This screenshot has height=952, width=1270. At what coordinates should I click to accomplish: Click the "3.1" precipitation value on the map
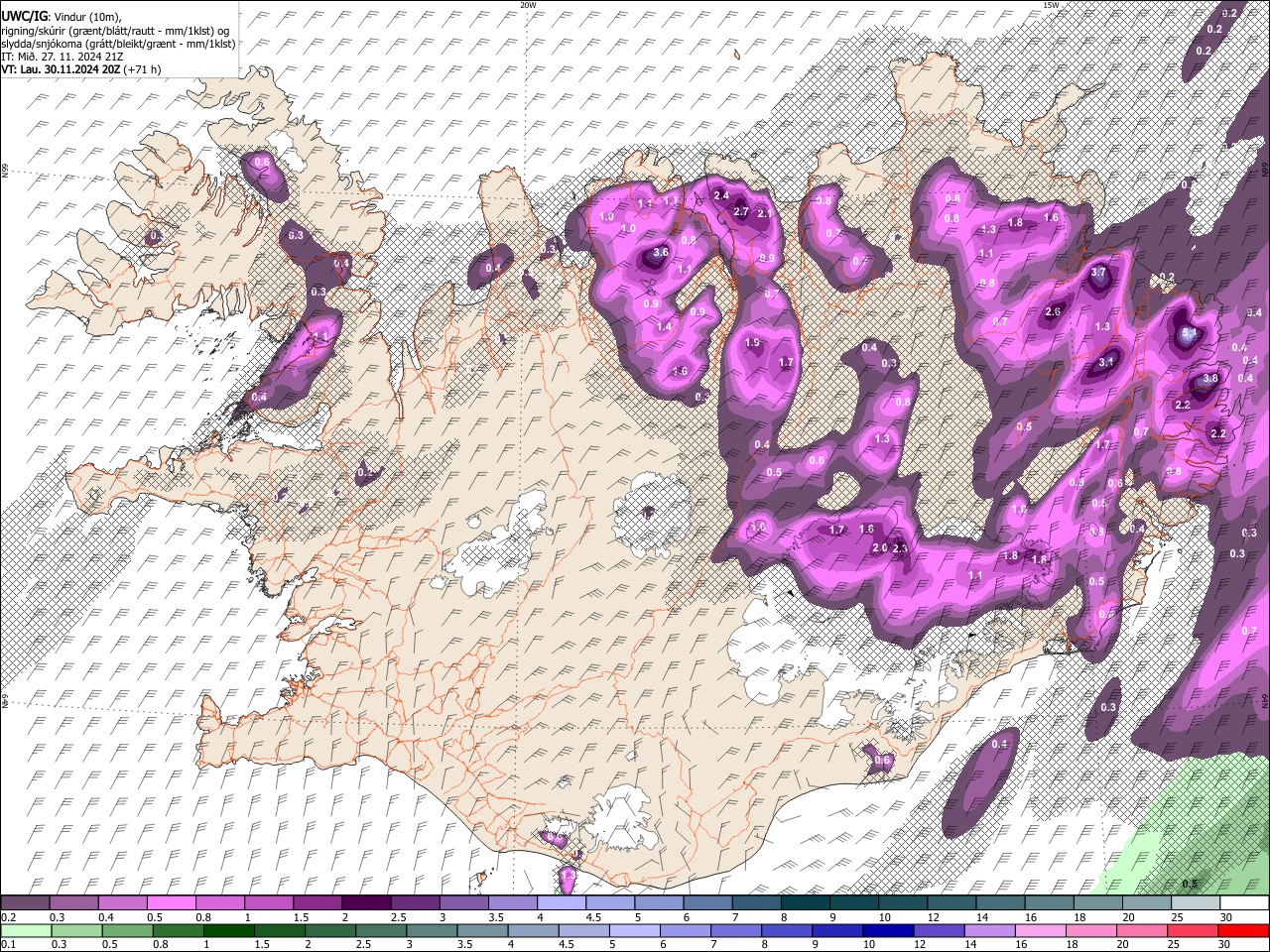tap(1107, 363)
